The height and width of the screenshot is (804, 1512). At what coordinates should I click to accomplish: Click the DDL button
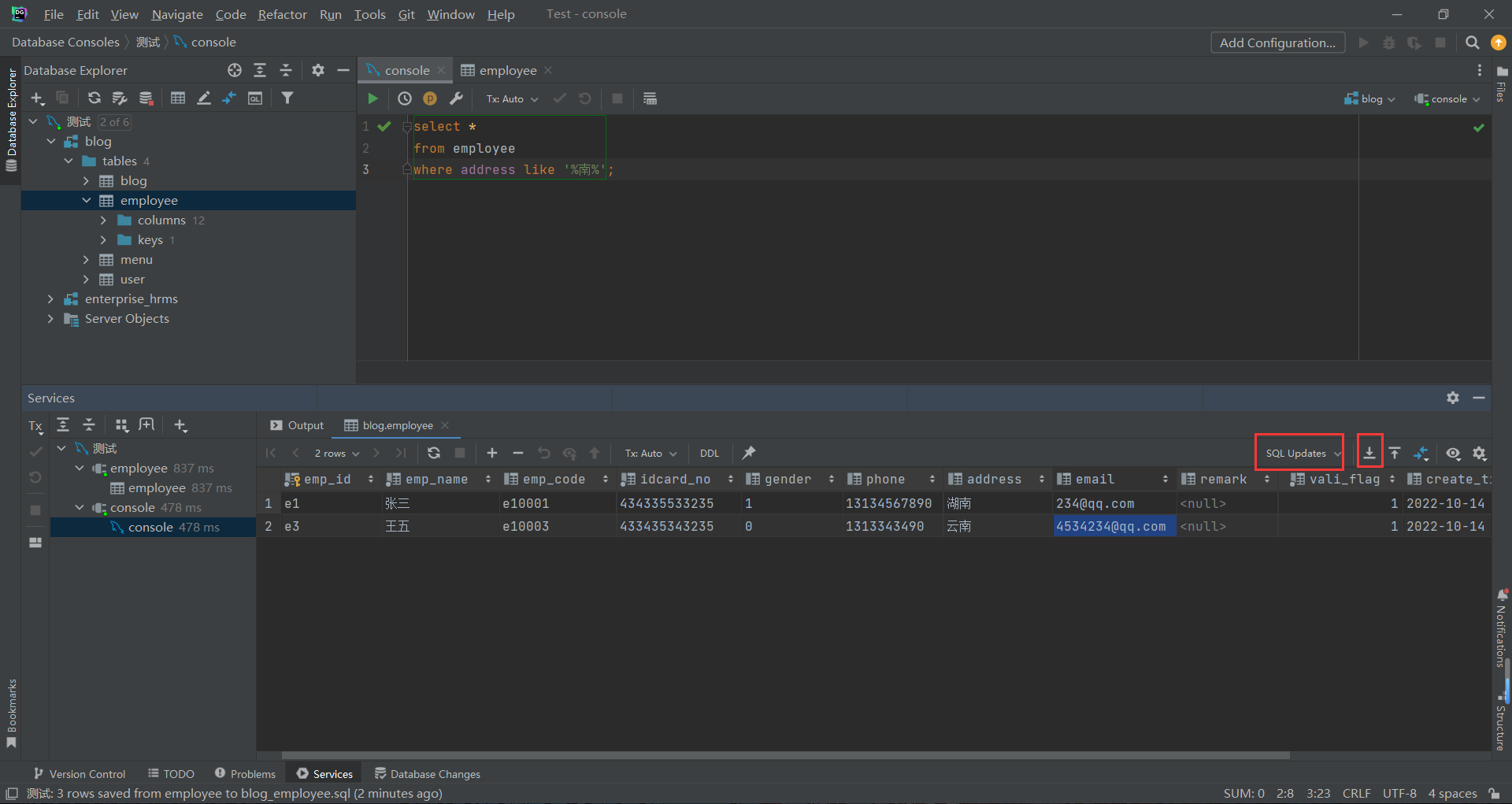pyautogui.click(x=710, y=453)
